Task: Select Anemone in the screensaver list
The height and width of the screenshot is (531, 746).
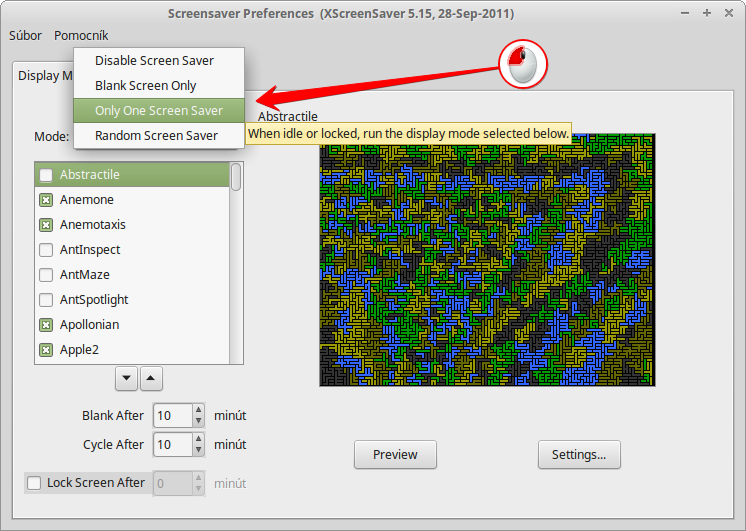Action: [x=132, y=200]
